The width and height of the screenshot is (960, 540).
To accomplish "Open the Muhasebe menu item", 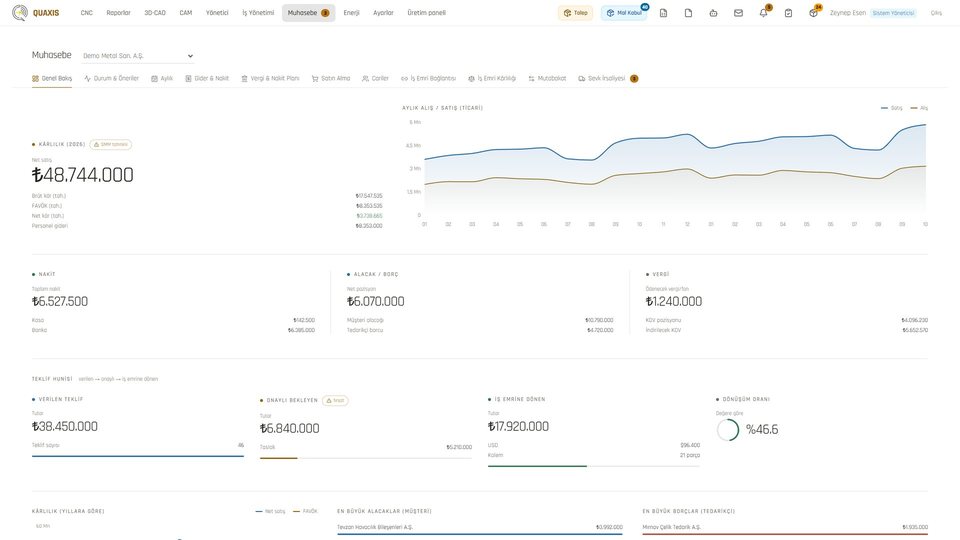I will pyautogui.click(x=309, y=13).
